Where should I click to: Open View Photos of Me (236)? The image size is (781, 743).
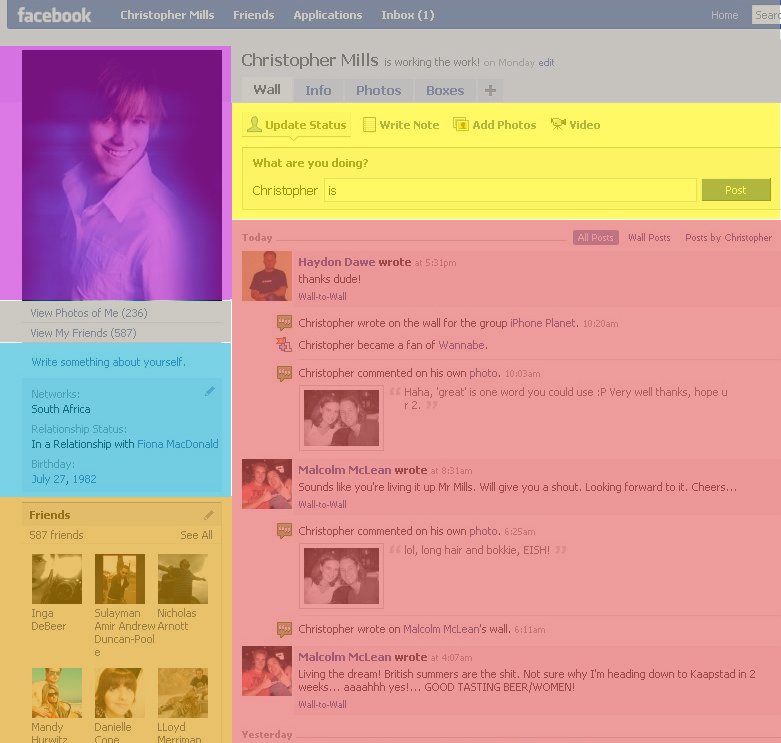[x=89, y=313]
